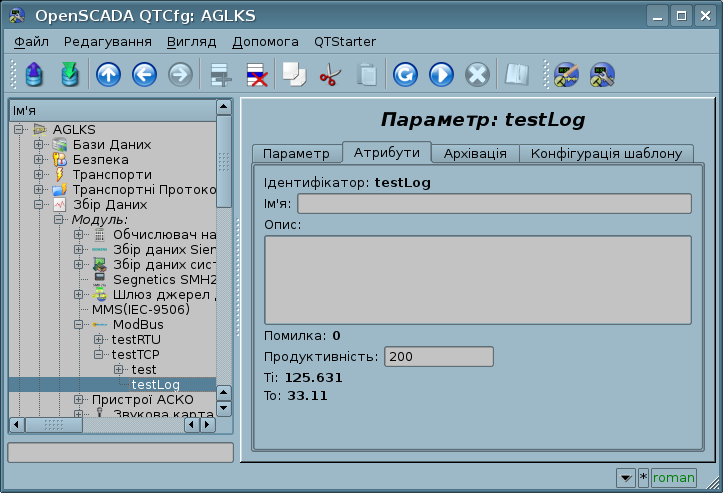Click the roman user button
Viewport: 723px width, 493px height.
[673, 477]
